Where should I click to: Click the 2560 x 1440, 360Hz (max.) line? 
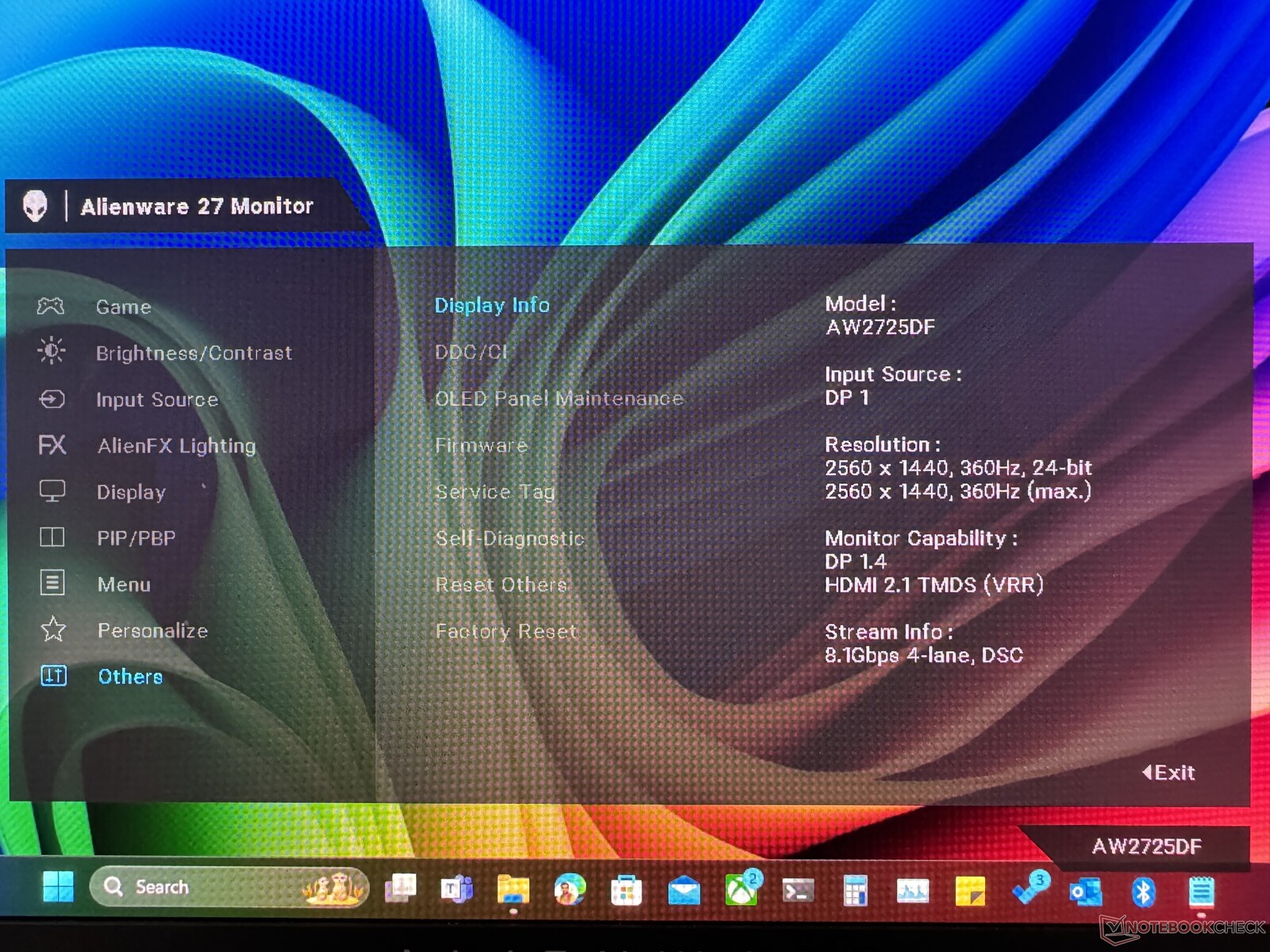(958, 491)
